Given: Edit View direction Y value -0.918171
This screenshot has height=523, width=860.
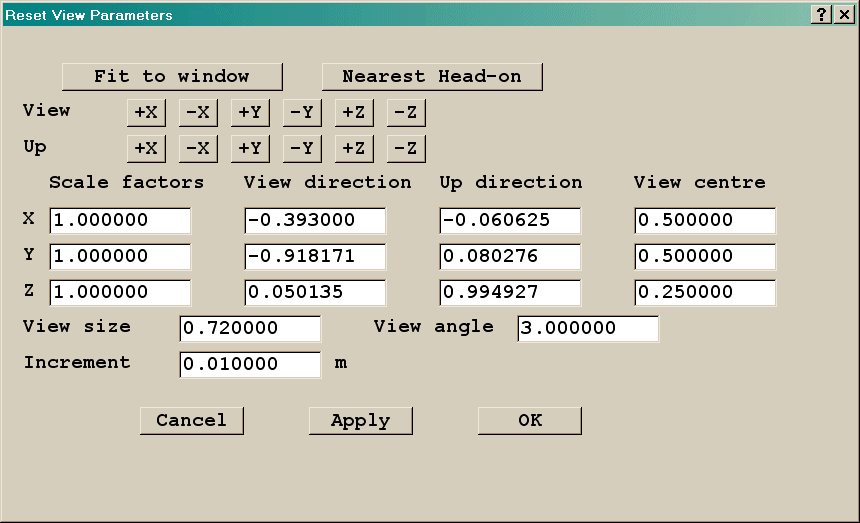Looking at the screenshot, I should [315, 257].
